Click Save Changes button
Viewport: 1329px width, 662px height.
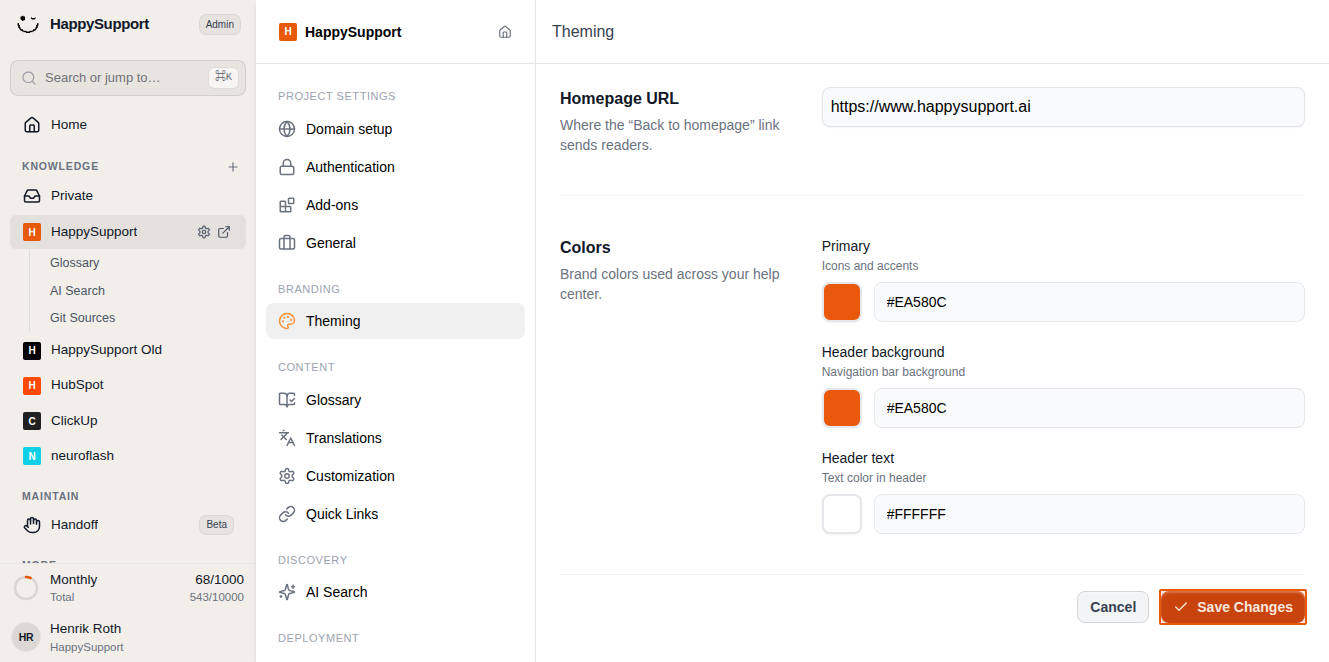tap(1233, 607)
